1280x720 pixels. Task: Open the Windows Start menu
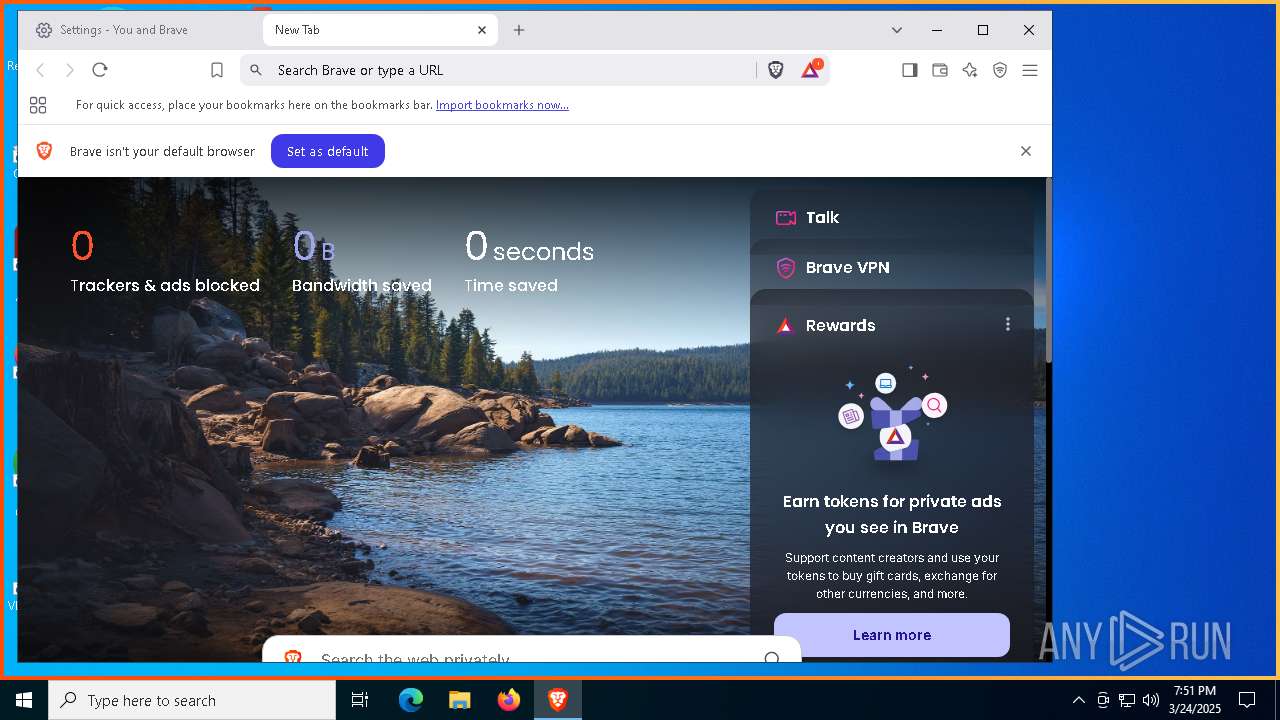[x=24, y=700]
